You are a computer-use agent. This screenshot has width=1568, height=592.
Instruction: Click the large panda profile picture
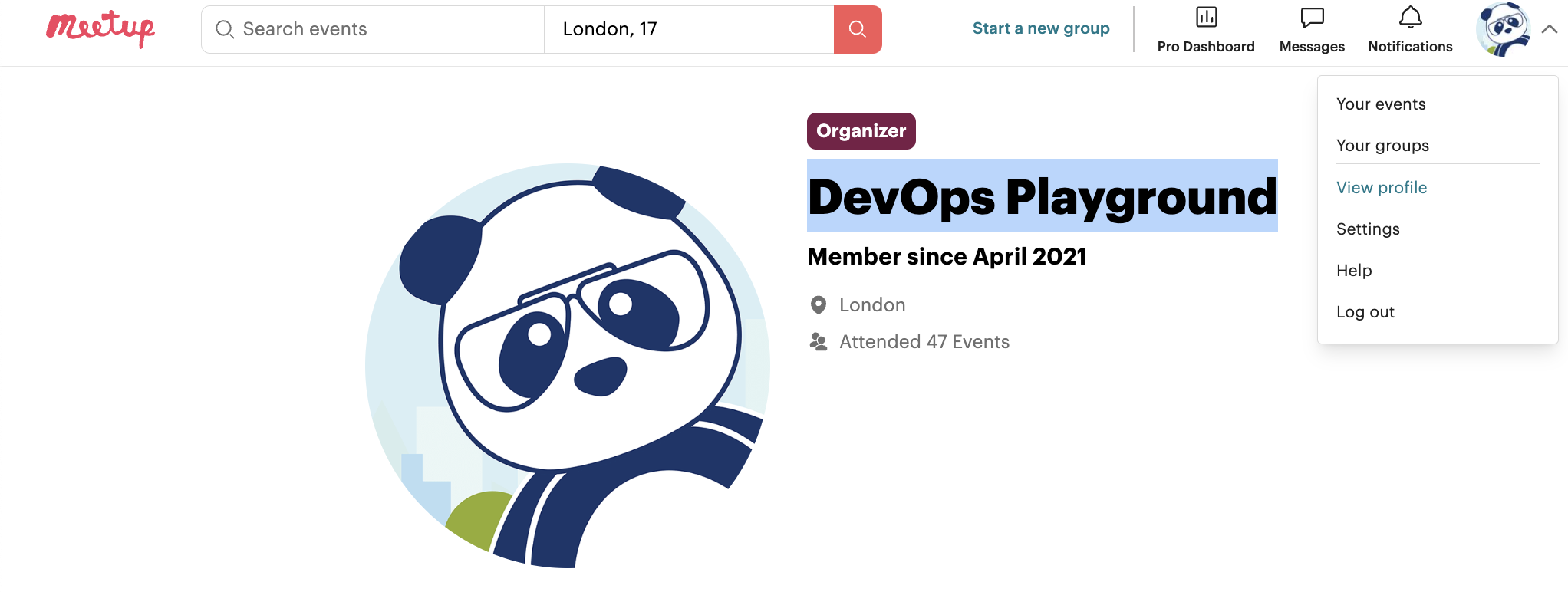568,366
